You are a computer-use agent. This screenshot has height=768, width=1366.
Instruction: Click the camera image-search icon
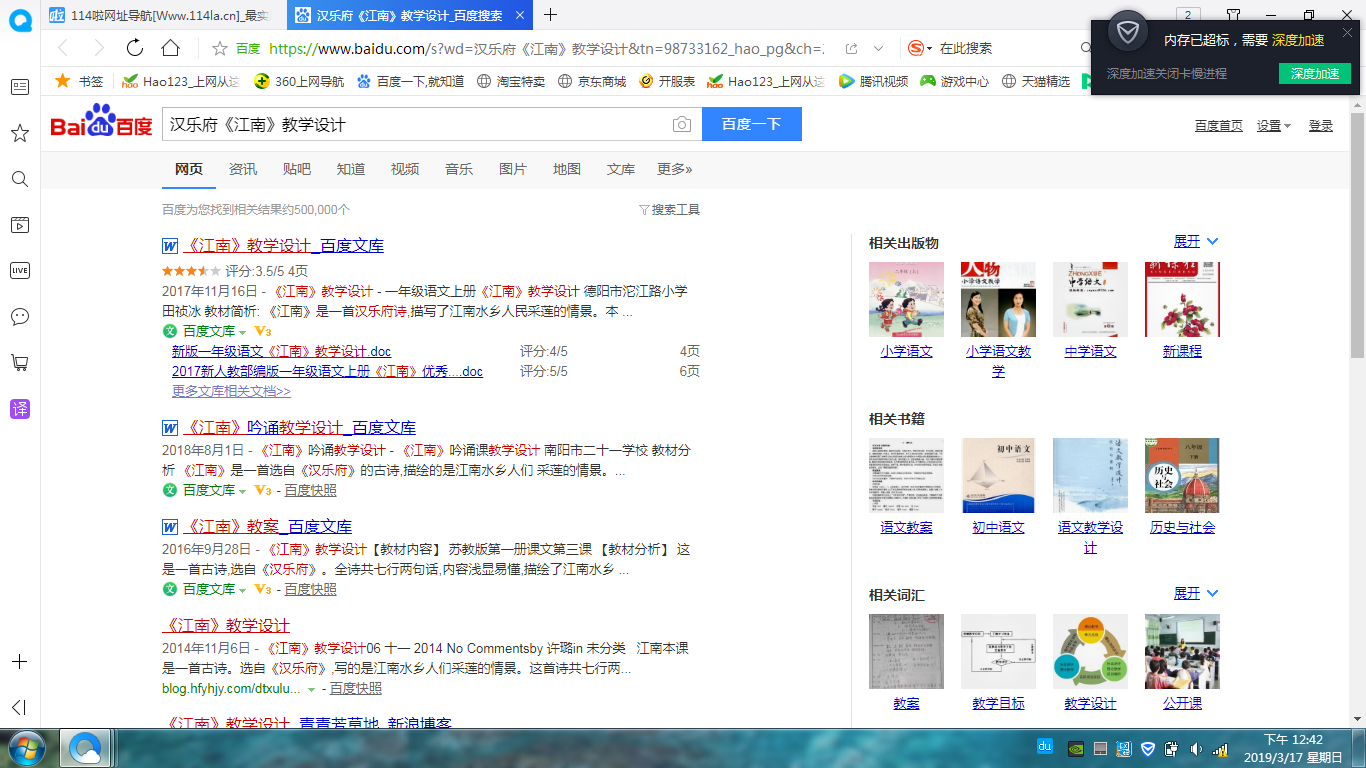[x=681, y=124]
